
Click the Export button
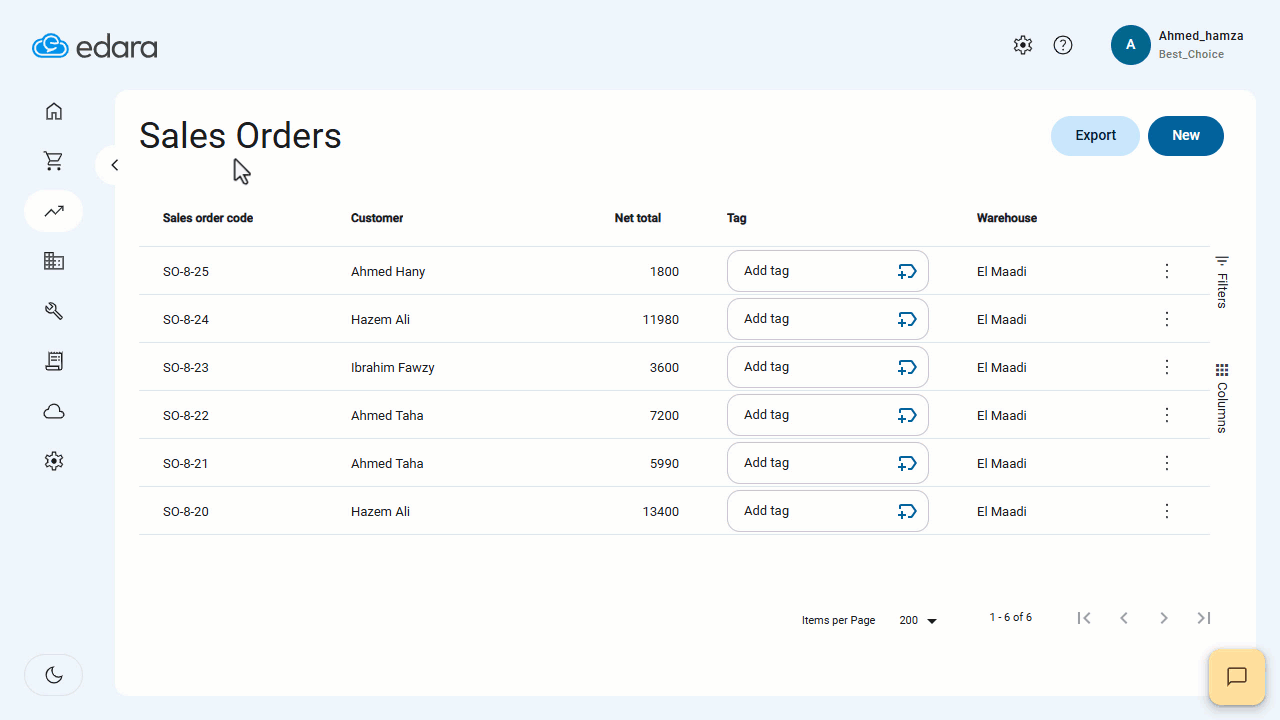[1095, 136]
